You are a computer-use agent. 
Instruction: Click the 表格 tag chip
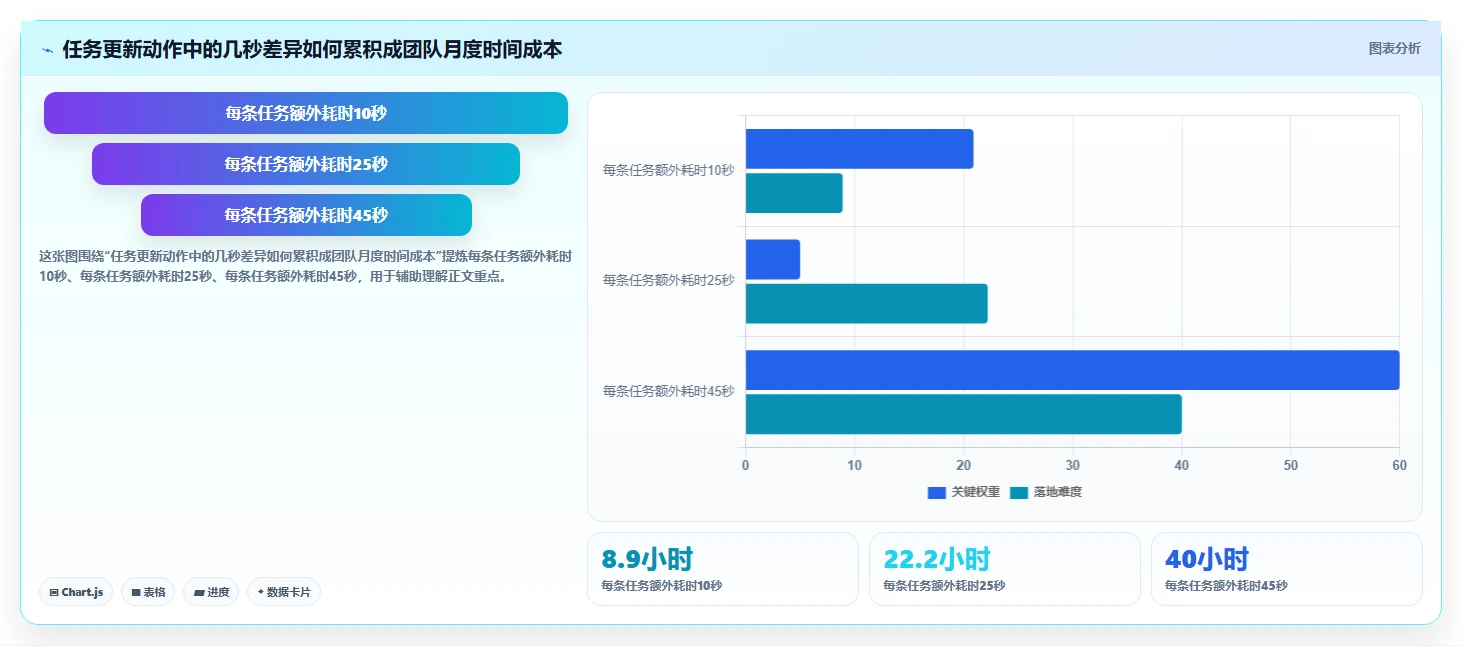pos(148,592)
